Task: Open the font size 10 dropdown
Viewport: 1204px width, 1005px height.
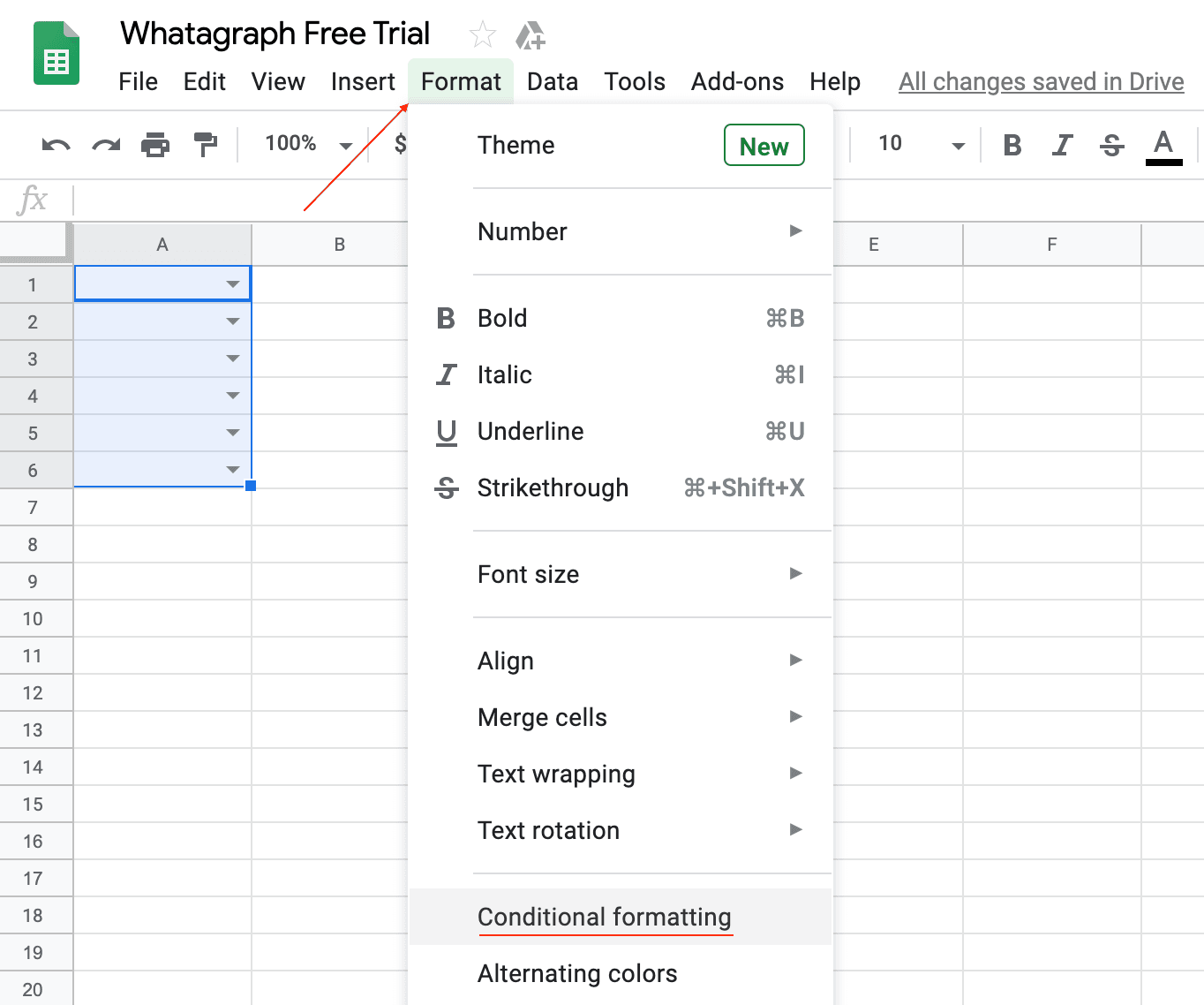Action: pos(916,144)
